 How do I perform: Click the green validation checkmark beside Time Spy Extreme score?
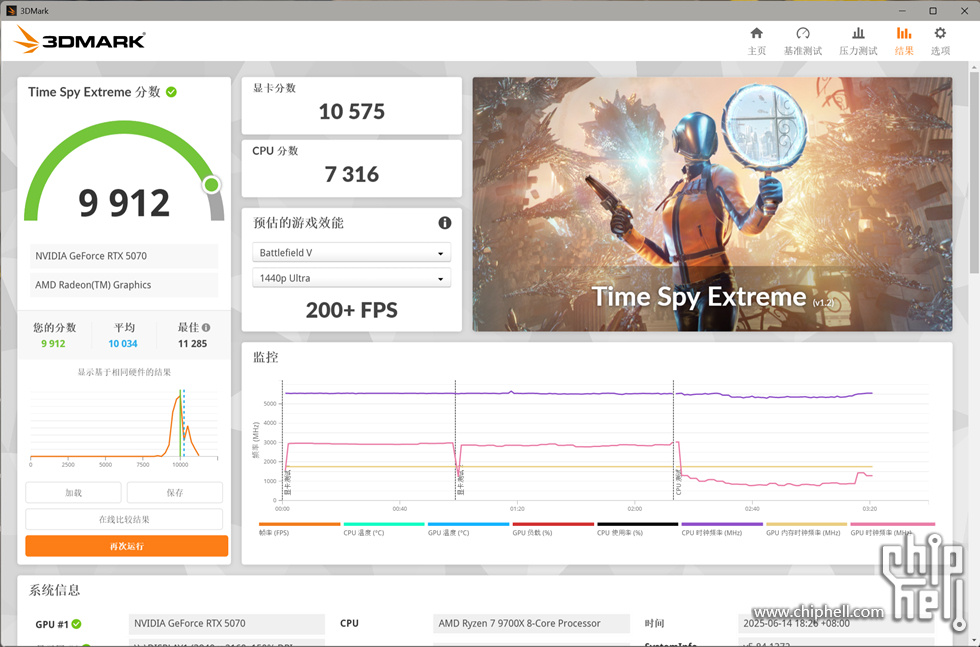coord(171,92)
